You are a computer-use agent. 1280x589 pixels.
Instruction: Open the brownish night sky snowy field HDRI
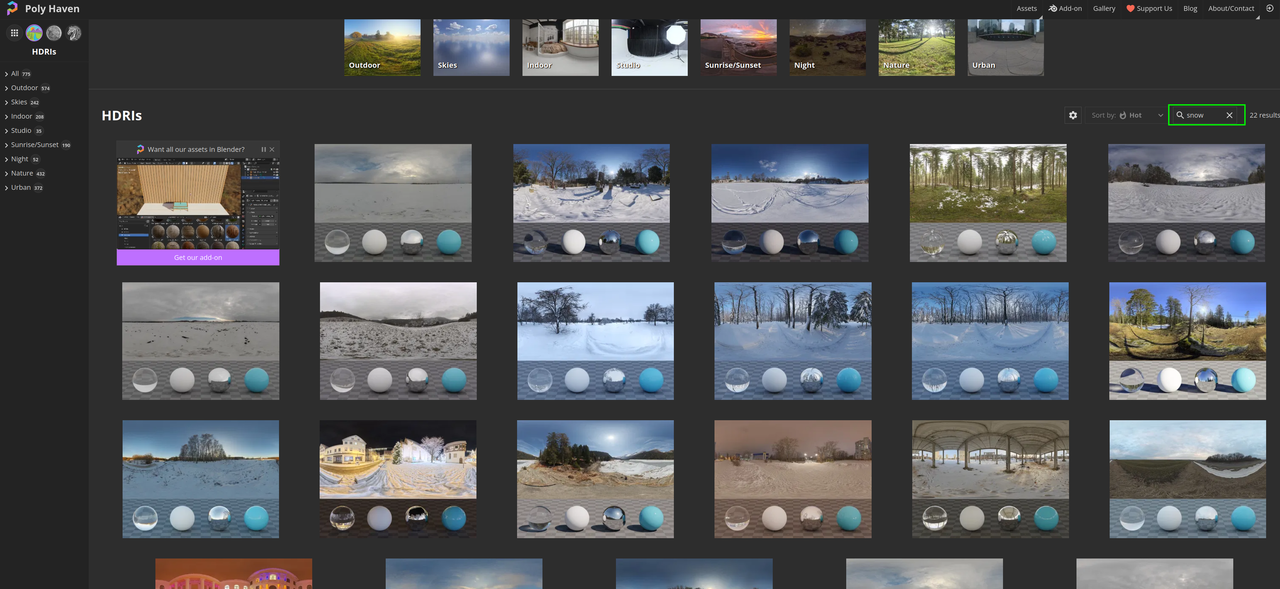(x=793, y=479)
